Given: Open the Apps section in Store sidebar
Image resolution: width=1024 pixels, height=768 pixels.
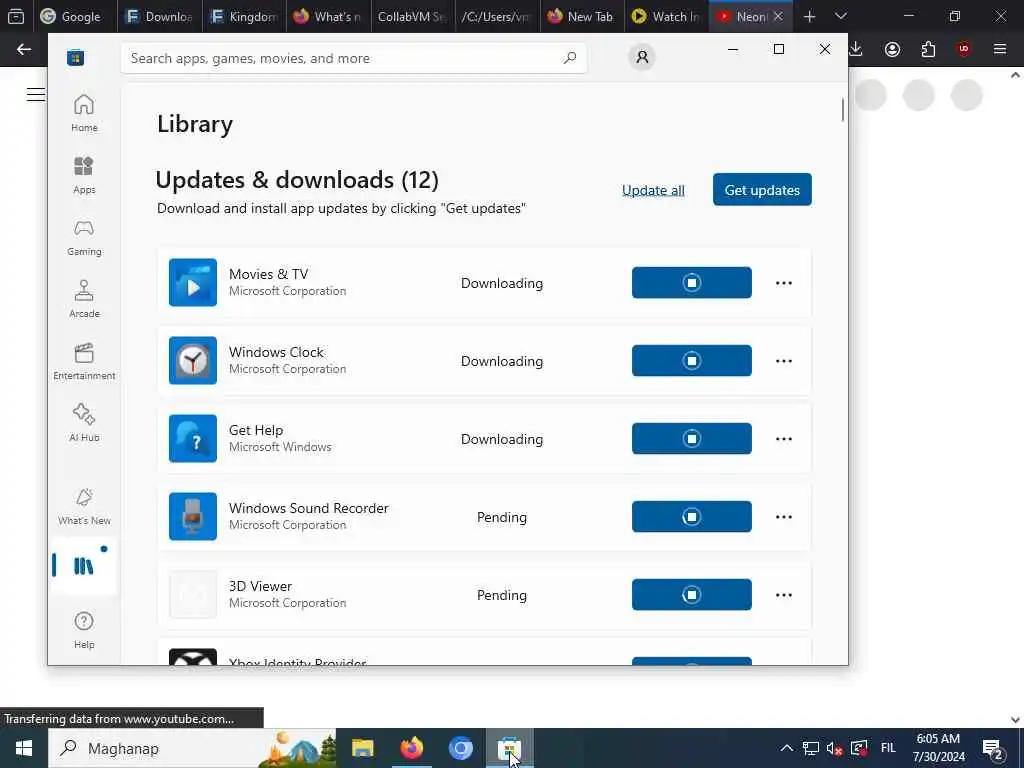Looking at the screenshot, I should pyautogui.click(x=84, y=175).
